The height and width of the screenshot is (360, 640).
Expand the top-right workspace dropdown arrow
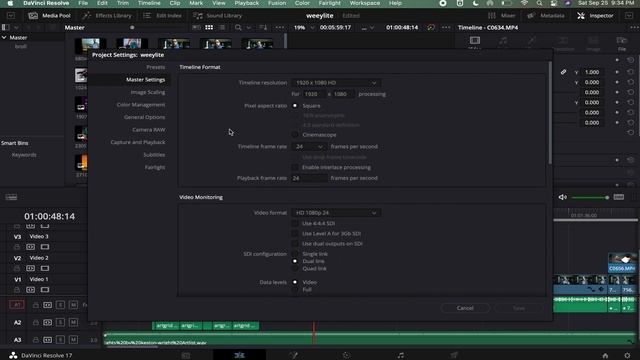pyautogui.click(x=629, y=16)
